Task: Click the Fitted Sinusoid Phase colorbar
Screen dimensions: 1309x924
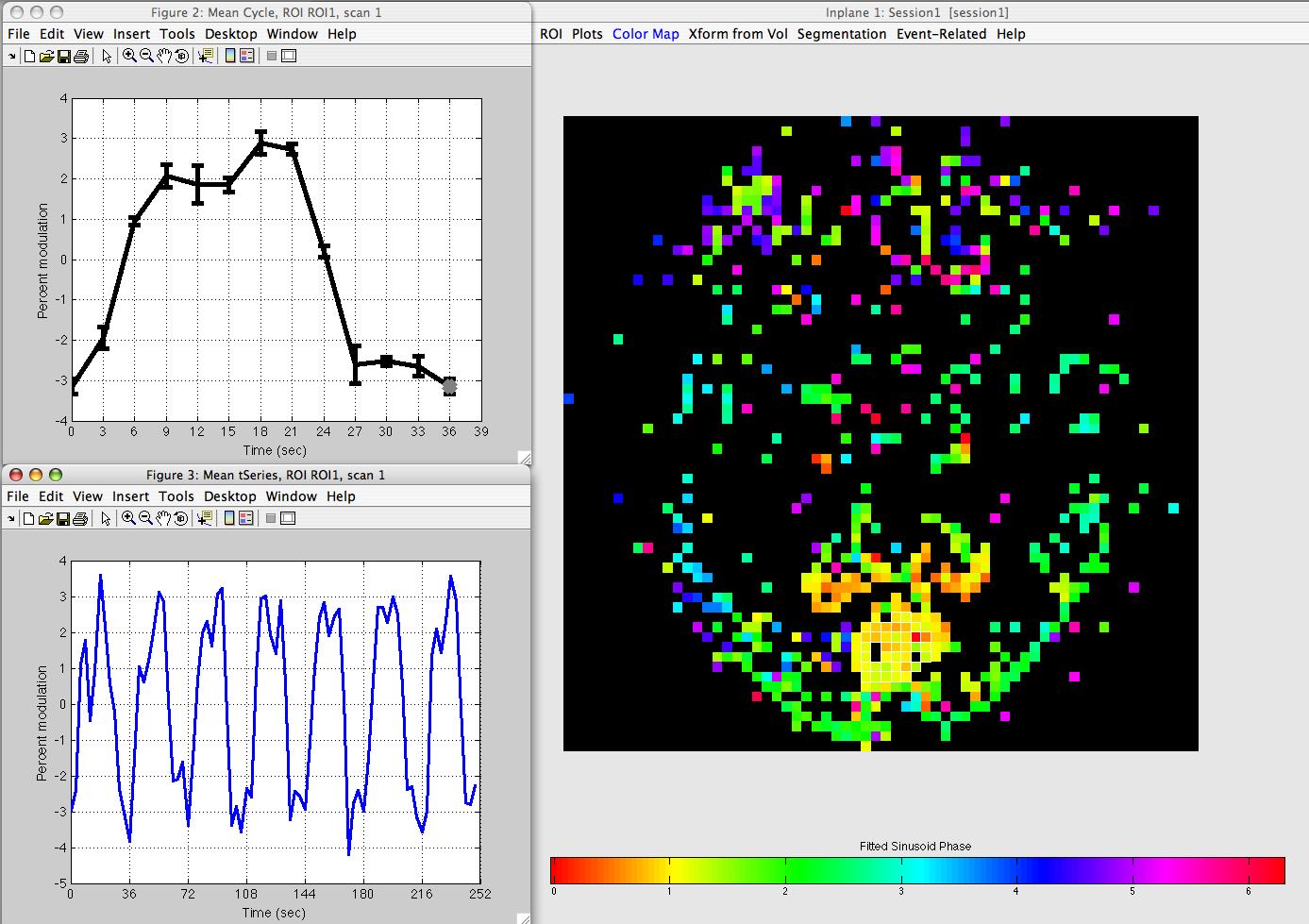Action: tap(916, 869)
